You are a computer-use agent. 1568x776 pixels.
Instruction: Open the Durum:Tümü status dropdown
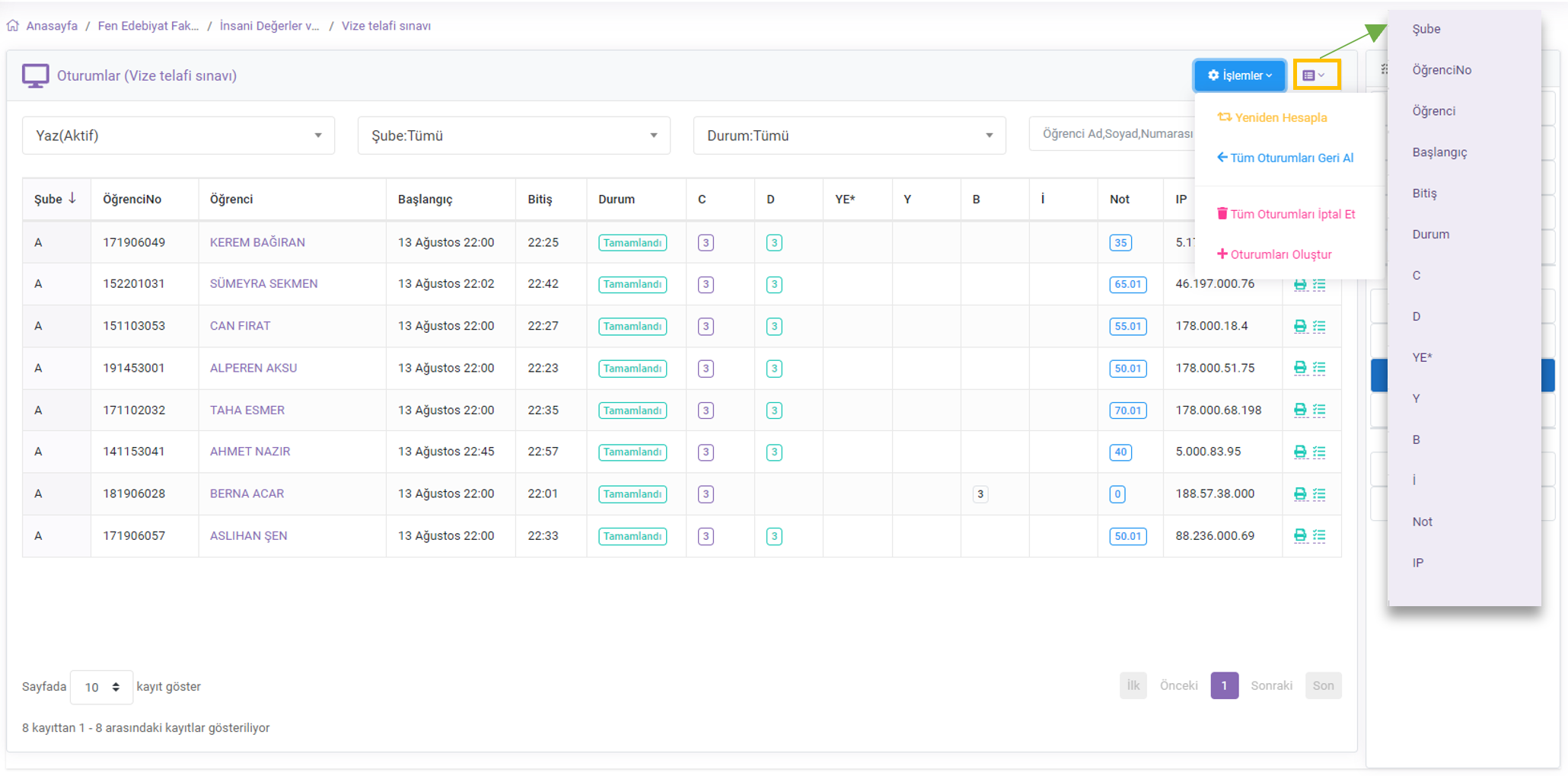point(849,136)
